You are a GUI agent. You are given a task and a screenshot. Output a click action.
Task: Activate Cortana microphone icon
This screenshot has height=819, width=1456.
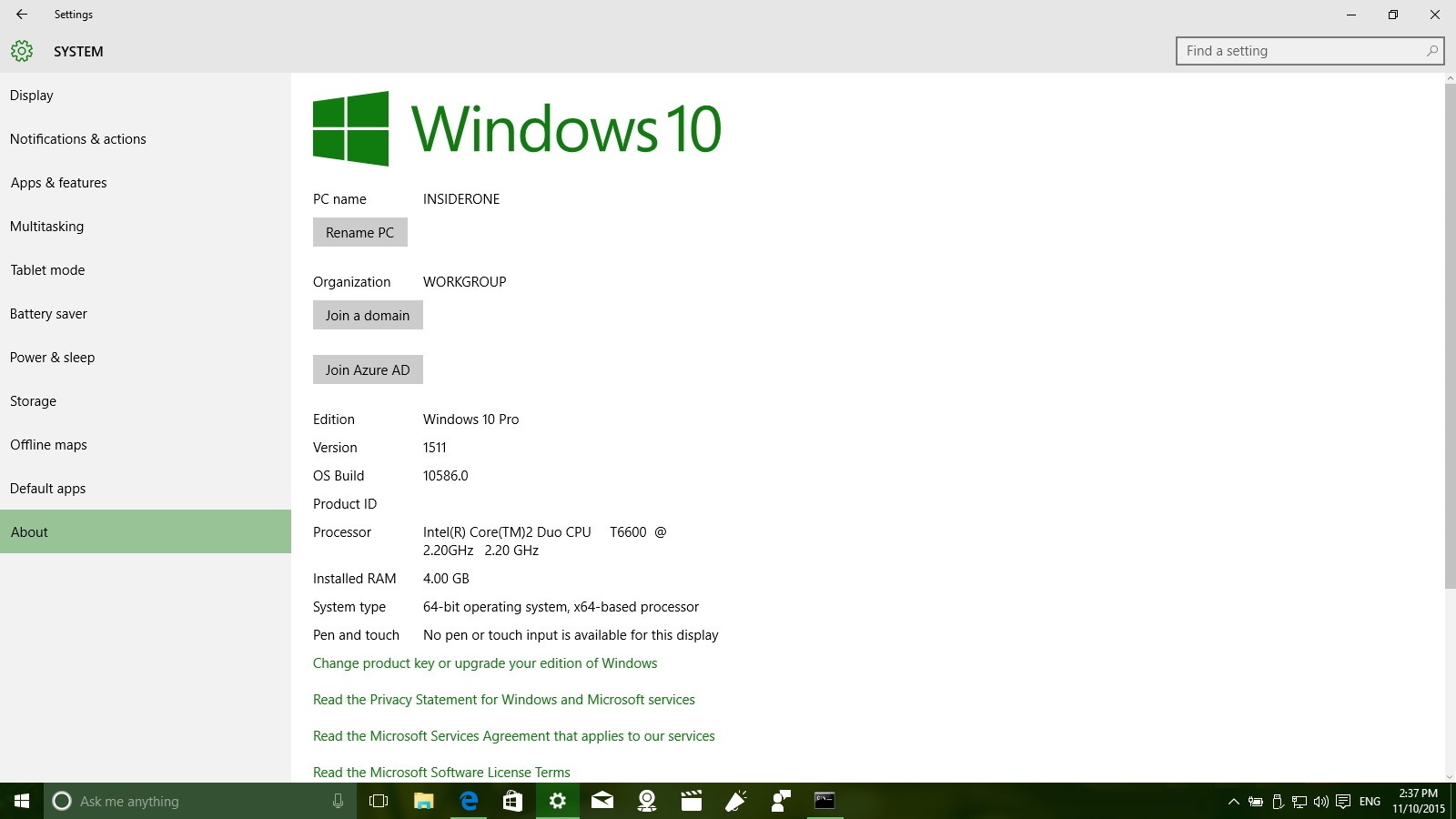338,801
